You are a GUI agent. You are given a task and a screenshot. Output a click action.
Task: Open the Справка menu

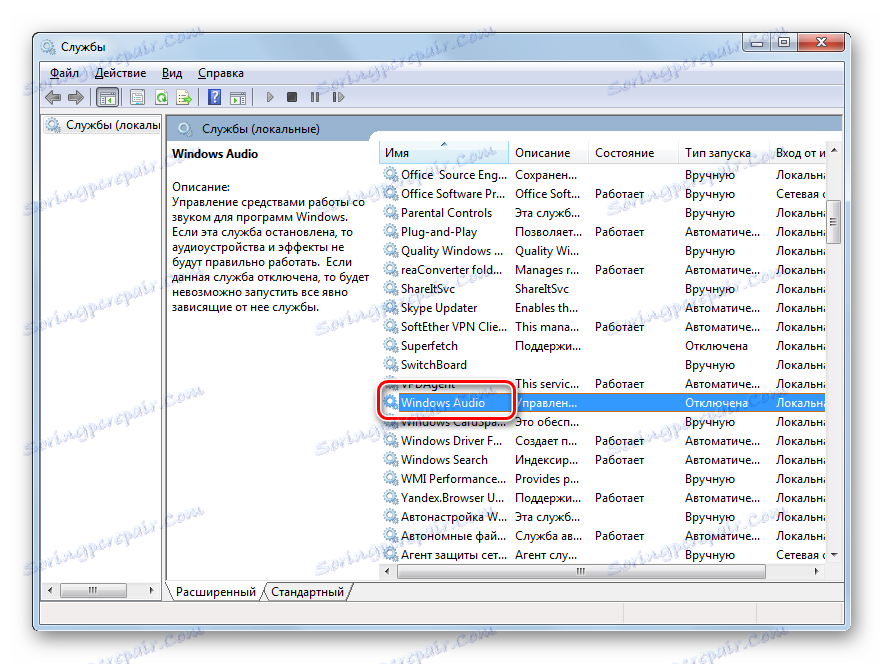[x=221, y=73]
